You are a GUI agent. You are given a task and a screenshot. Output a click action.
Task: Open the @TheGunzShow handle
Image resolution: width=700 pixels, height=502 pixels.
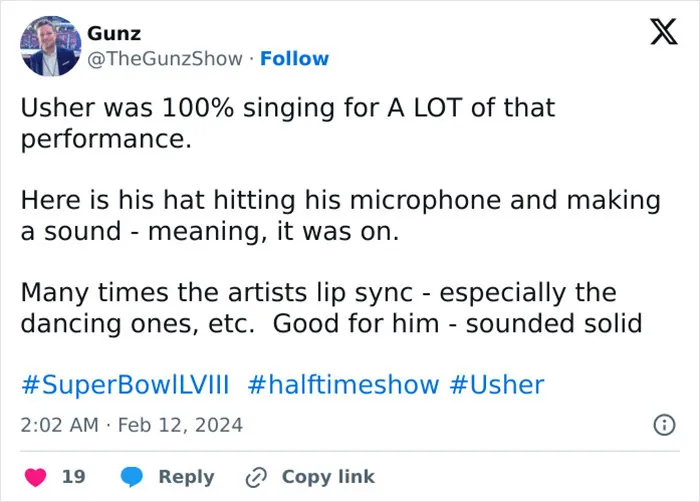(165, 59)
